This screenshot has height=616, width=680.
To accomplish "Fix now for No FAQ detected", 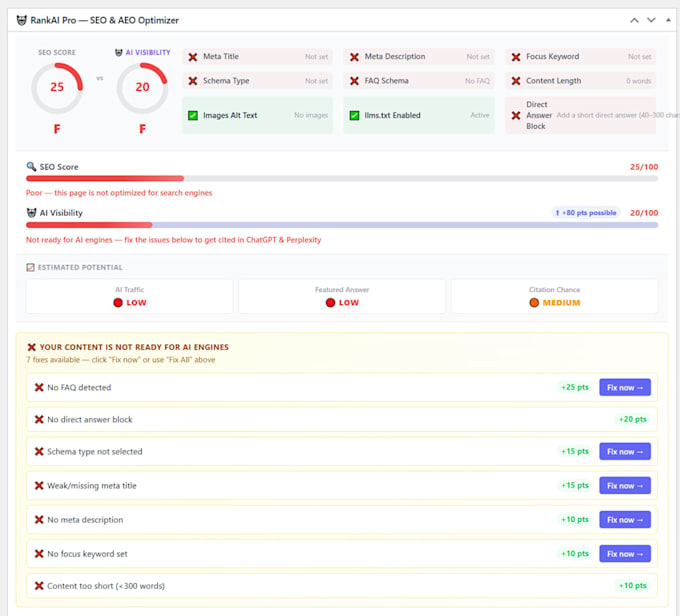I will point(625,387).
